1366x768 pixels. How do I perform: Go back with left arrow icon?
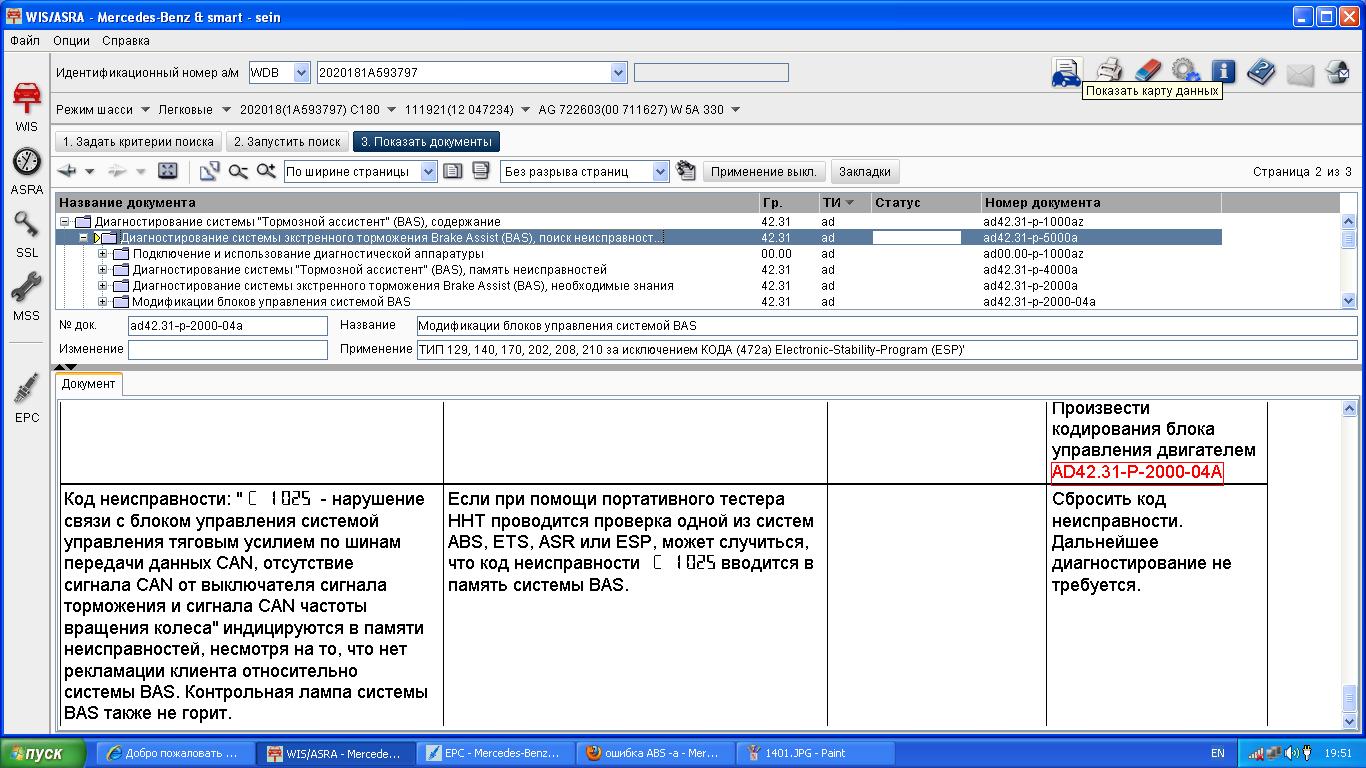pos(68,171)
